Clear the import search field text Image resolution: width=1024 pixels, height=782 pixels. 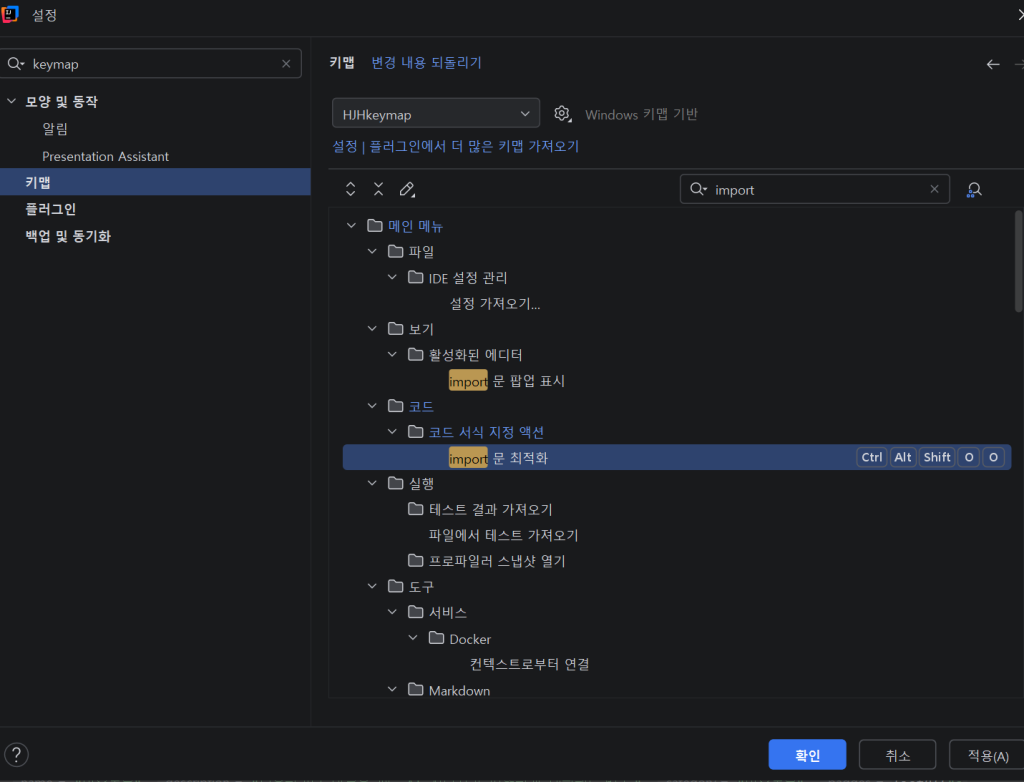coord(934,189)
